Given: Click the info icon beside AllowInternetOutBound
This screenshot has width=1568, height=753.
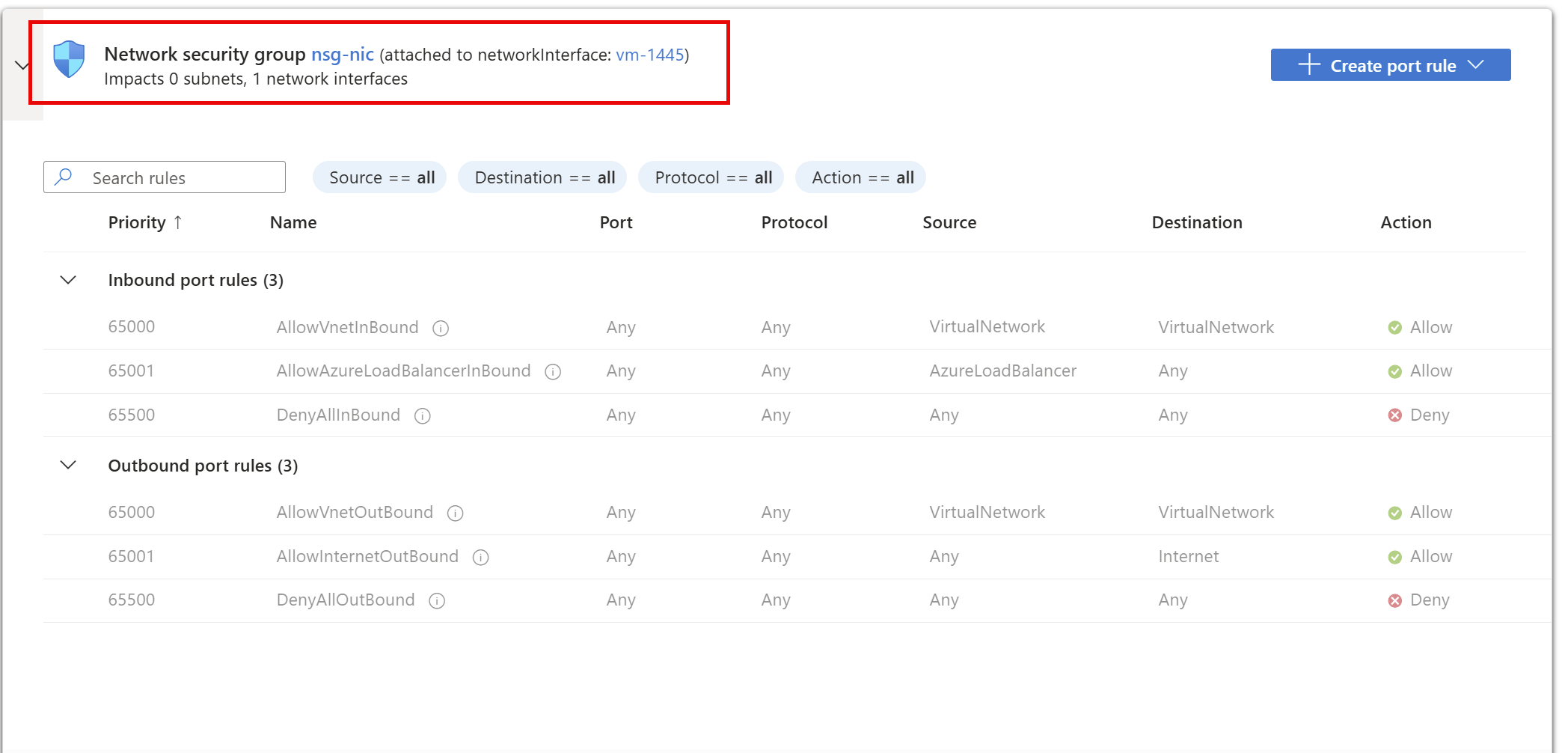Looking at the screenshot, I should (x=481, y=558).
